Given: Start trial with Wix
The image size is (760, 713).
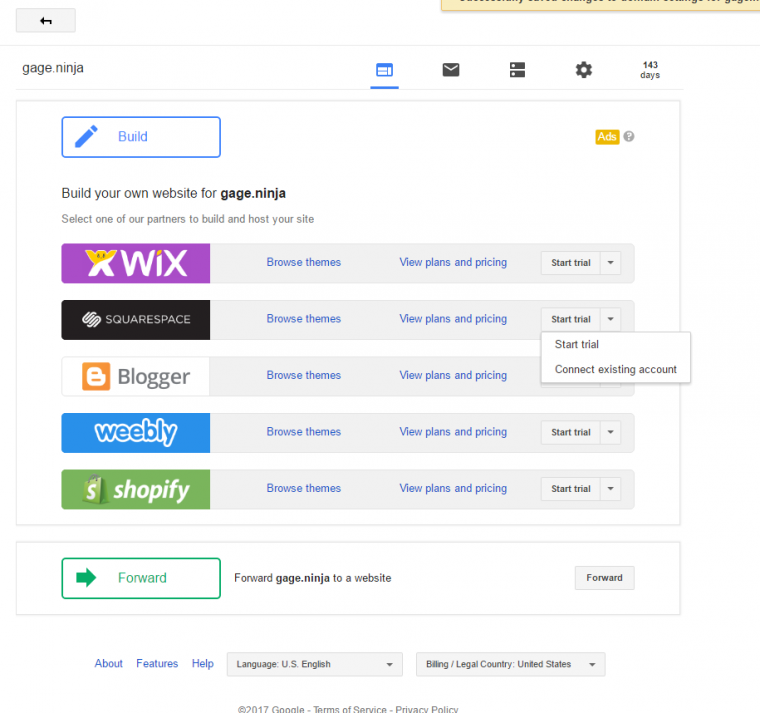Looking at the screenshot, I should coord(570,263).
